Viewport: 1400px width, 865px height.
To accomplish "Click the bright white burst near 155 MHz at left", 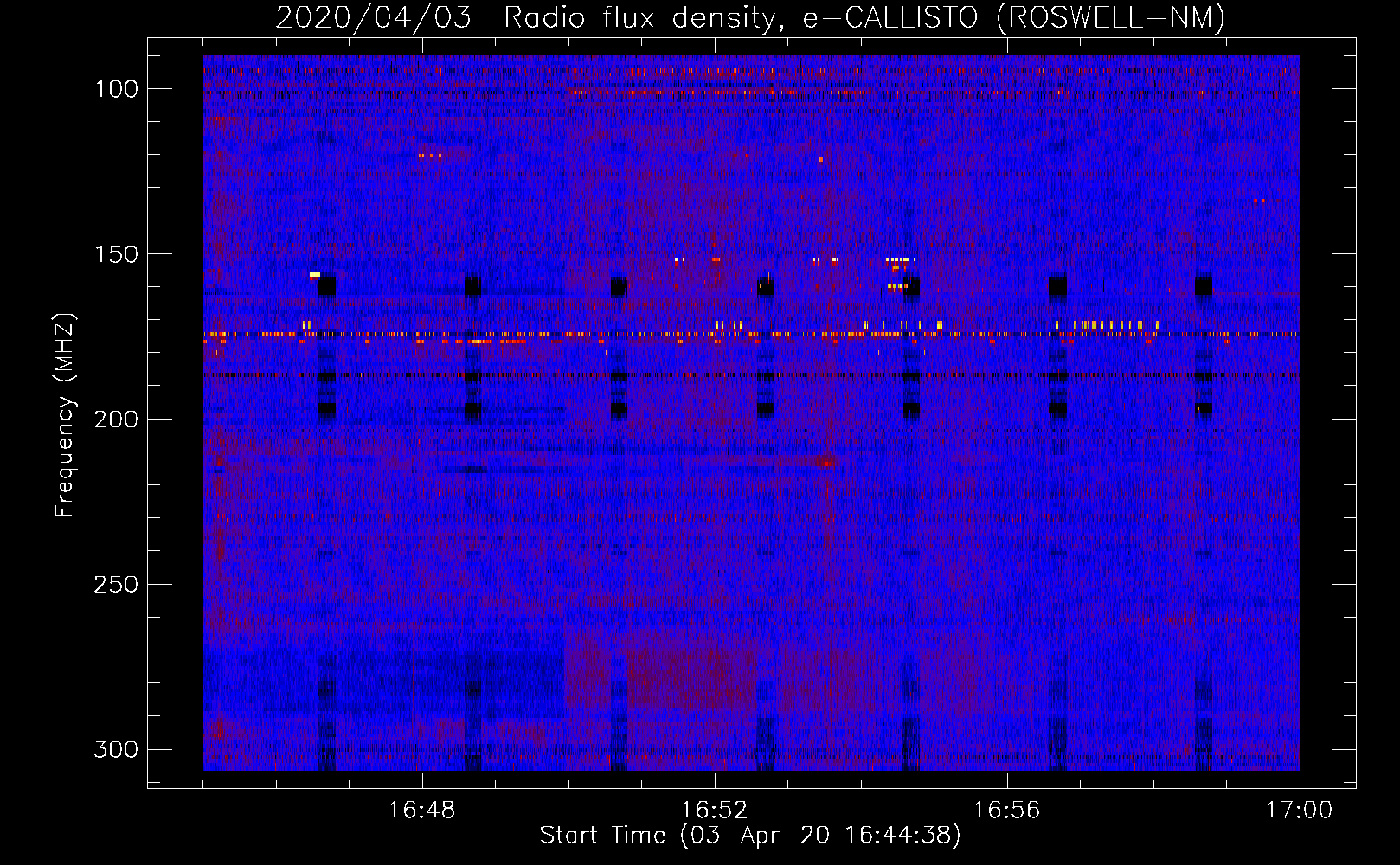I will (x=315, y=275).
